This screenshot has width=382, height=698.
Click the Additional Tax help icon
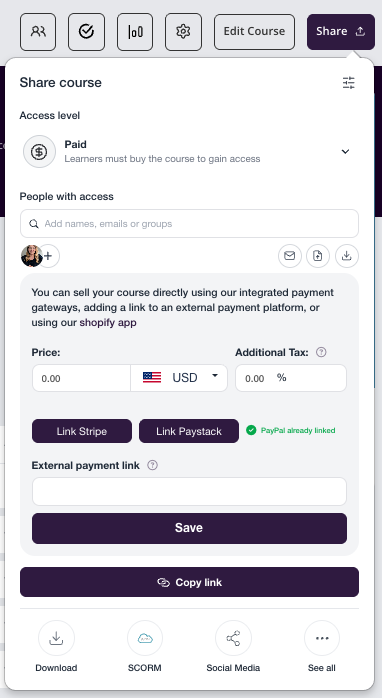click(321, 352)
